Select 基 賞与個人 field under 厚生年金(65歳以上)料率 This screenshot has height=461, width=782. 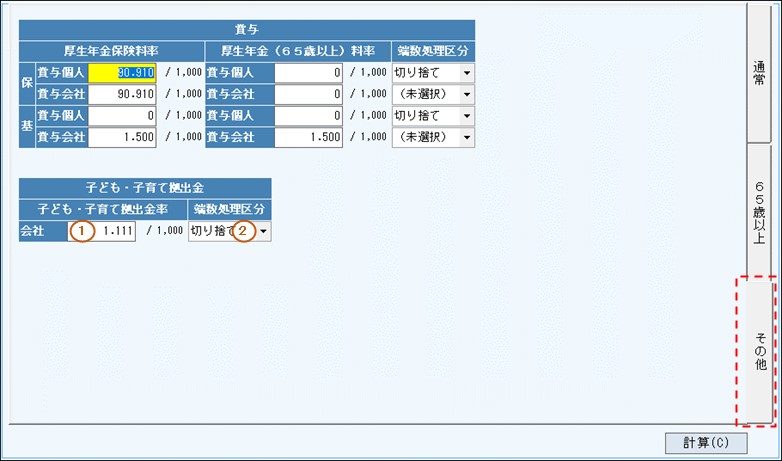pyautogui.click(x=309, y=116)
